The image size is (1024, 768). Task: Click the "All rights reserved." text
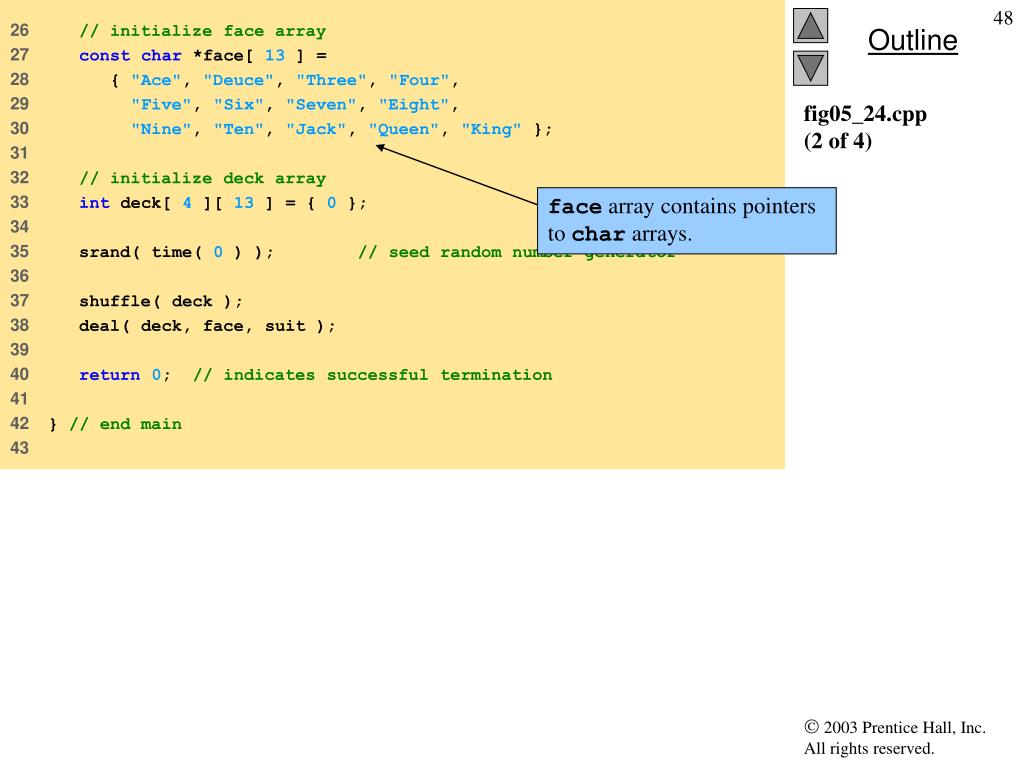[x=869, y=748]
